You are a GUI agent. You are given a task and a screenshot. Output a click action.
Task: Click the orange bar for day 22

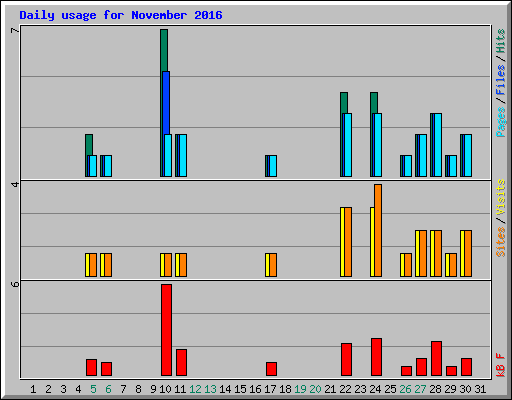pos(348,242)
